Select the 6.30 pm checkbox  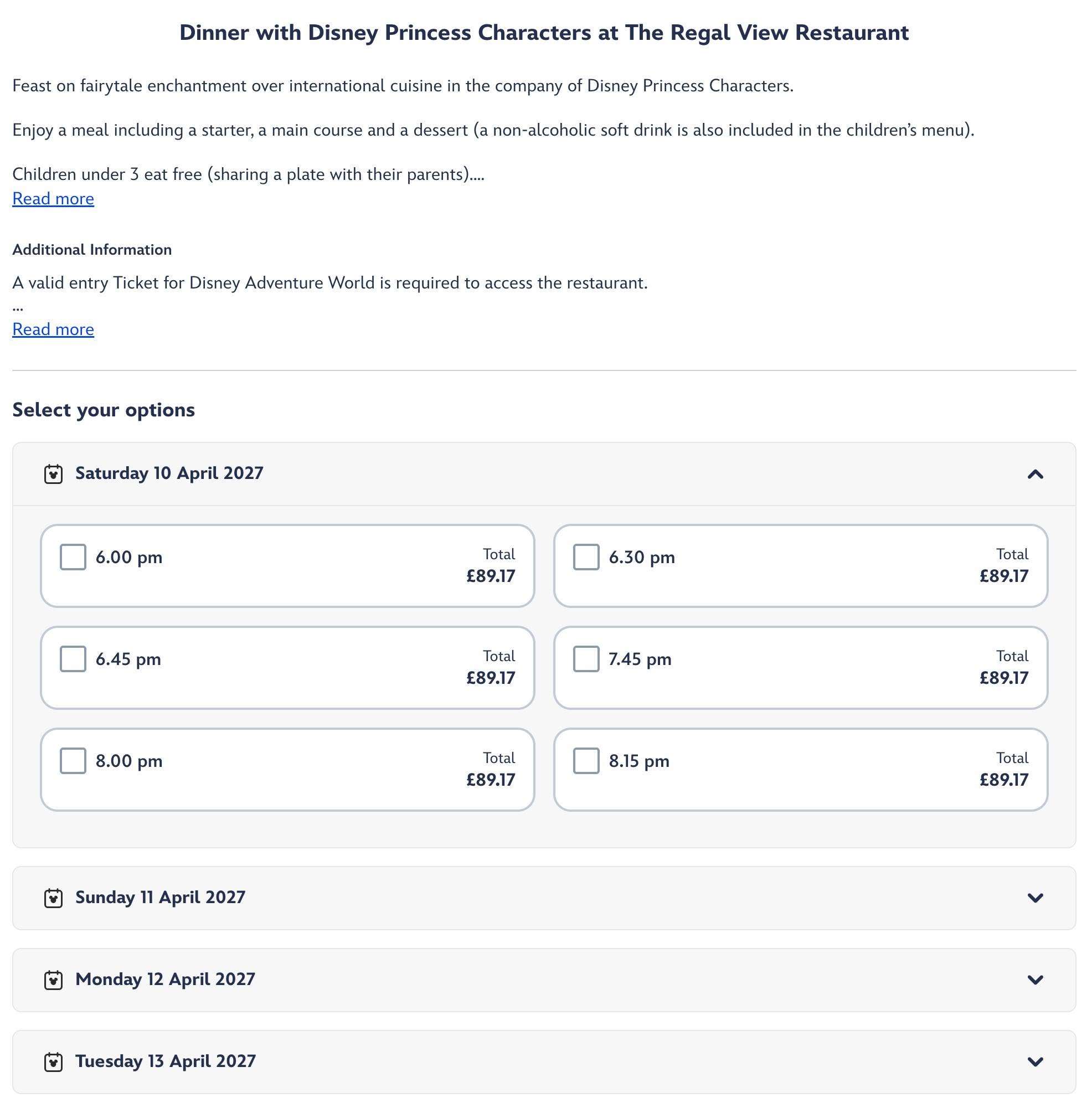586,557
